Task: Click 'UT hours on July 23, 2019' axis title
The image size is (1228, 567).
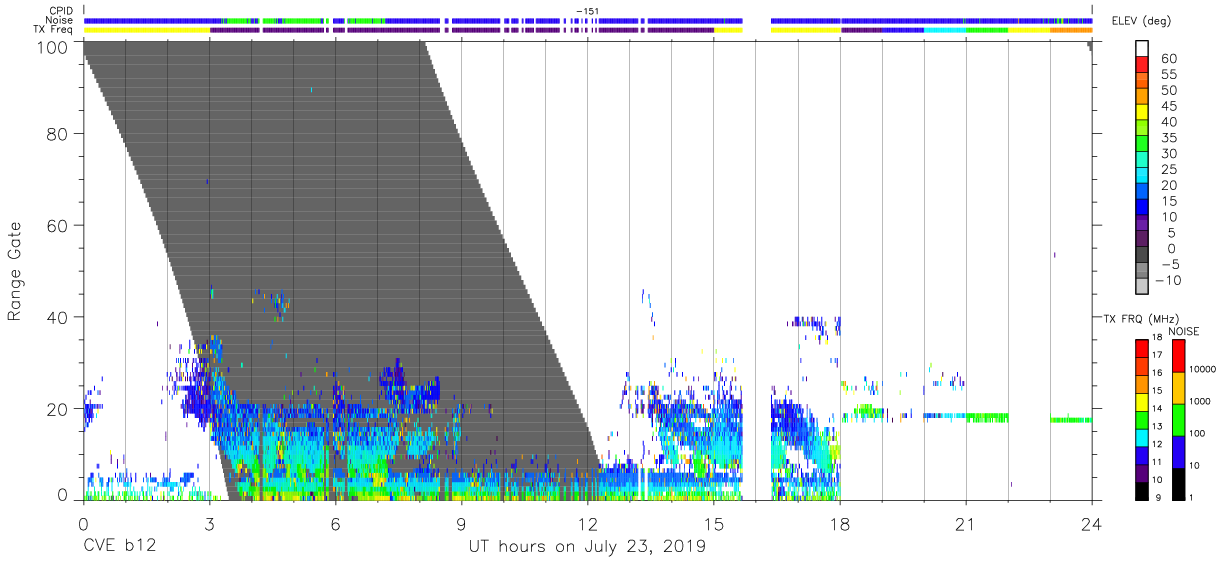Action: (587, 547)
